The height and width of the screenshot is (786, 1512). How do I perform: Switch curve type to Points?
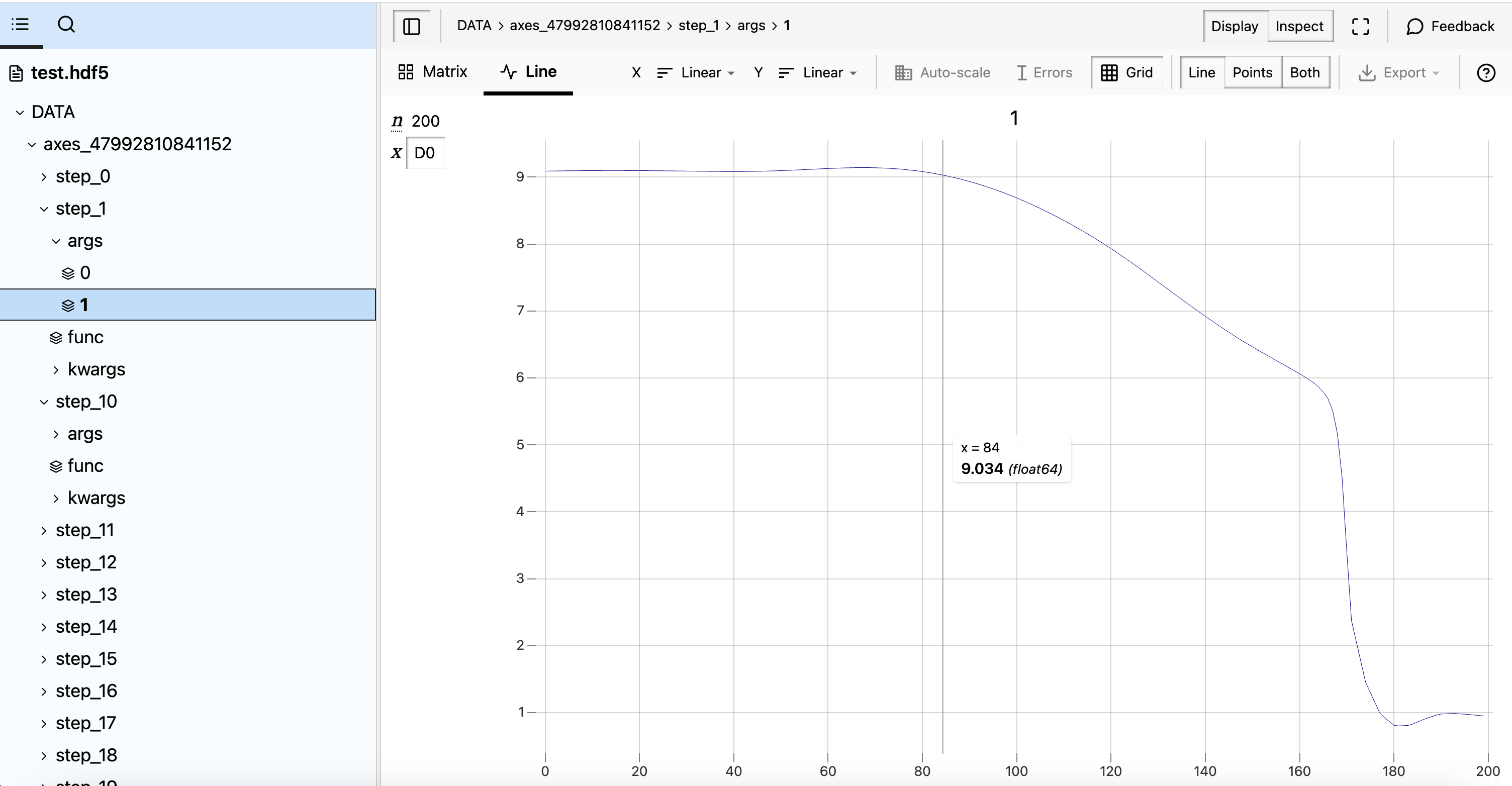coord(1252,73)
